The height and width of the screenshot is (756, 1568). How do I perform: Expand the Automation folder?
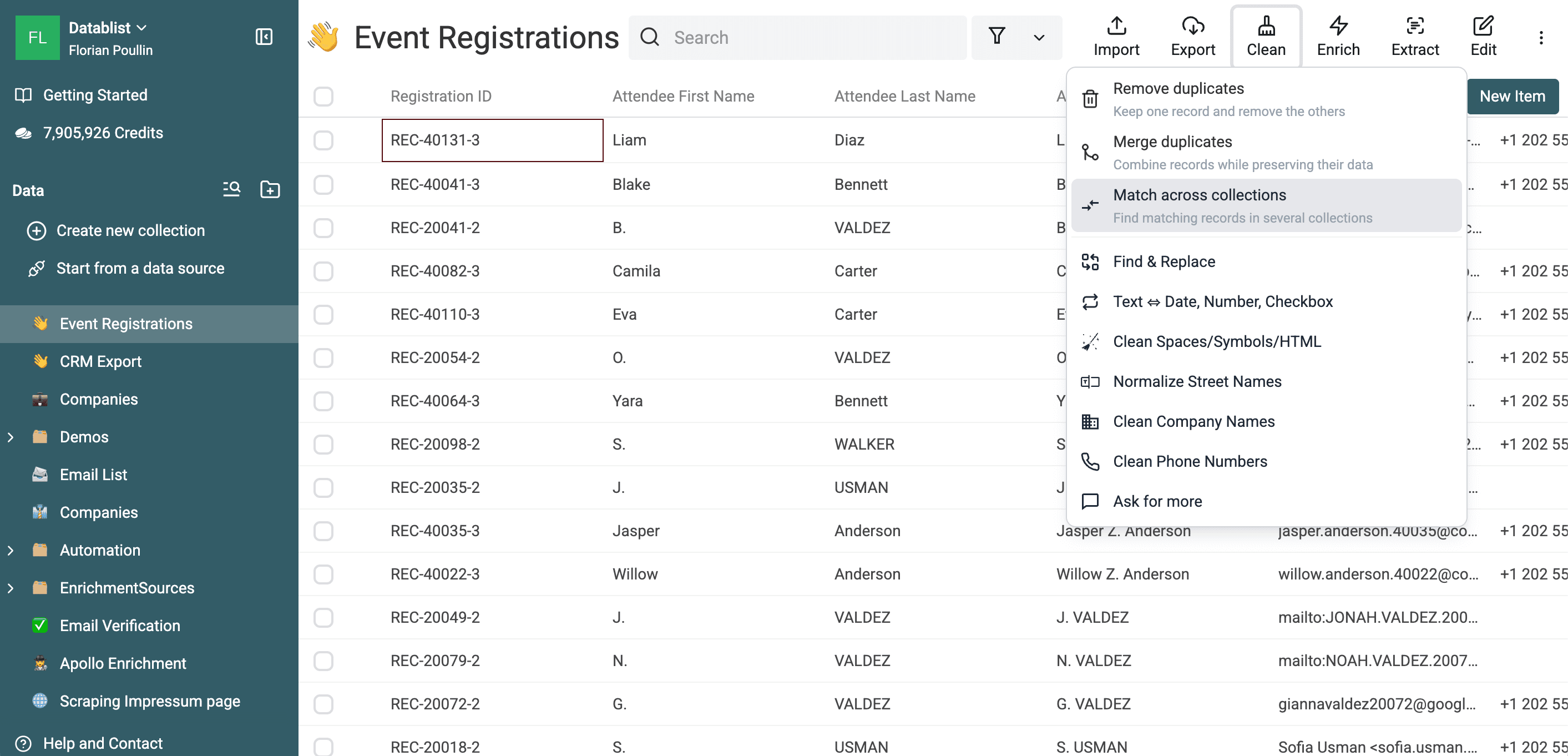[11, 550]
